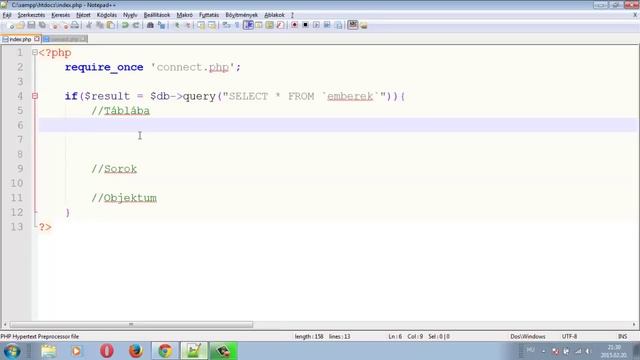Screen dimensions: 640x360
Task: Click the '//Táblába' comment on line 5
Action: point(120,111)
